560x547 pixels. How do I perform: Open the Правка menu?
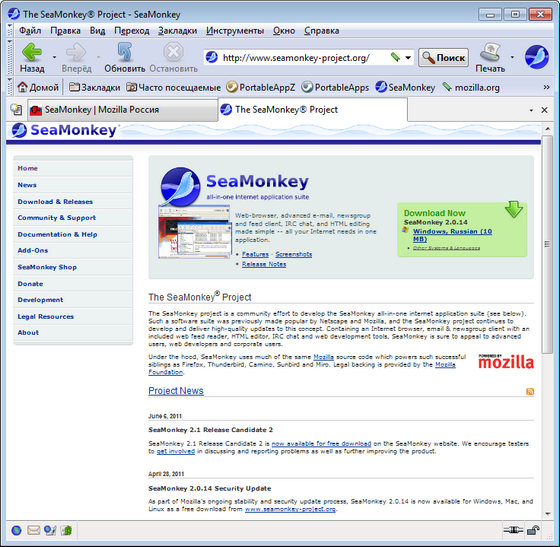65,31
